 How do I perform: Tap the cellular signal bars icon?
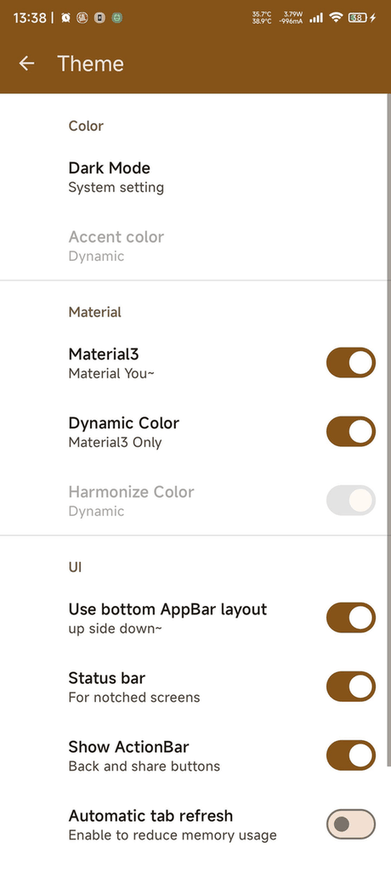tap(317, 18)
